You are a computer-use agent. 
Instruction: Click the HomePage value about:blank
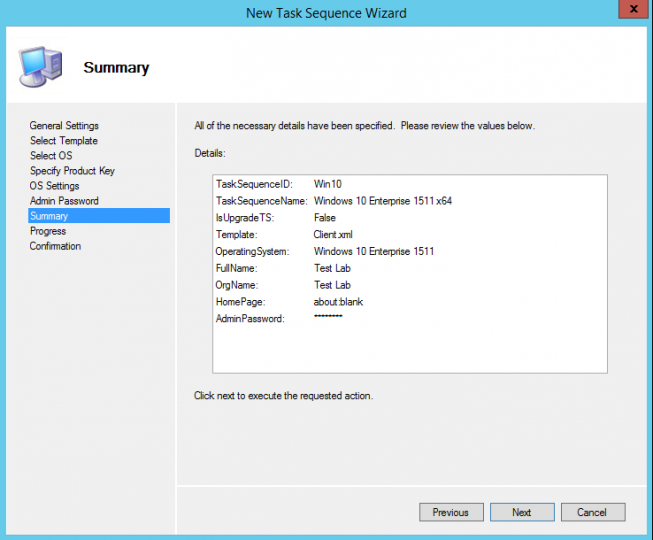[338, 302]
